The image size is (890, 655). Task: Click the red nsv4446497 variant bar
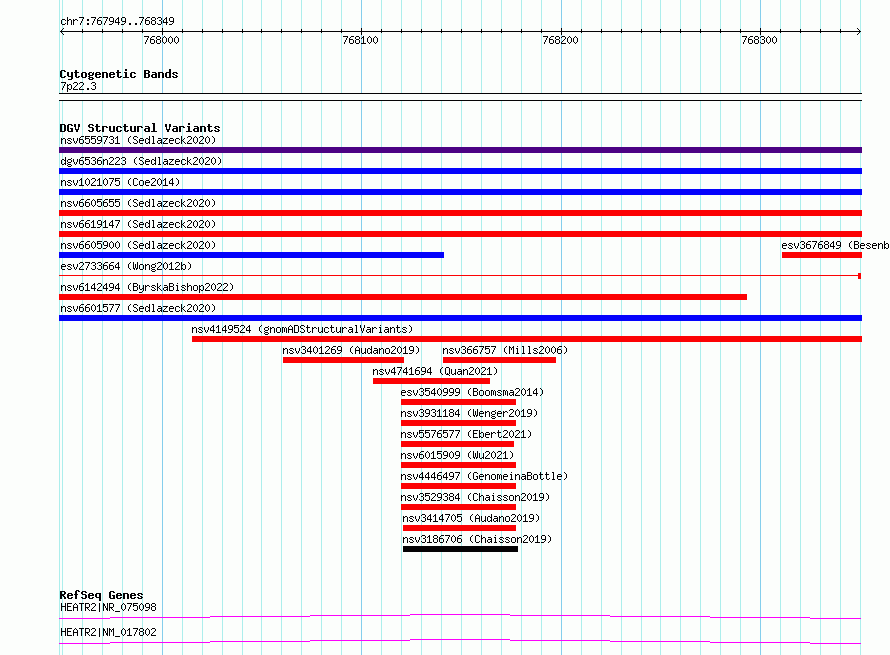pos(459,486)
